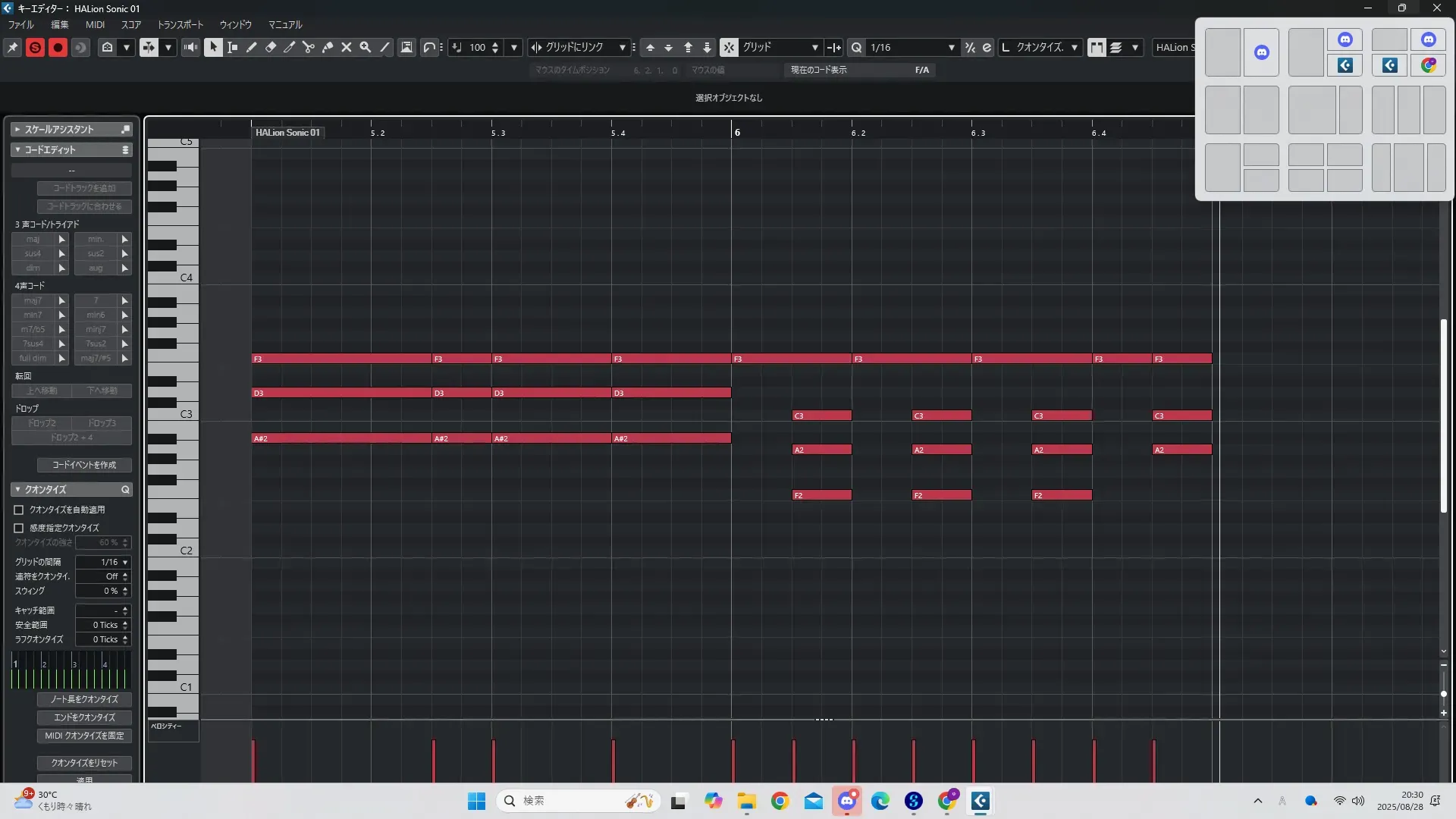This screenshot has height=819, width=1456.
Task: Toggle the snap on/off button
Action: tap(728, 47)
